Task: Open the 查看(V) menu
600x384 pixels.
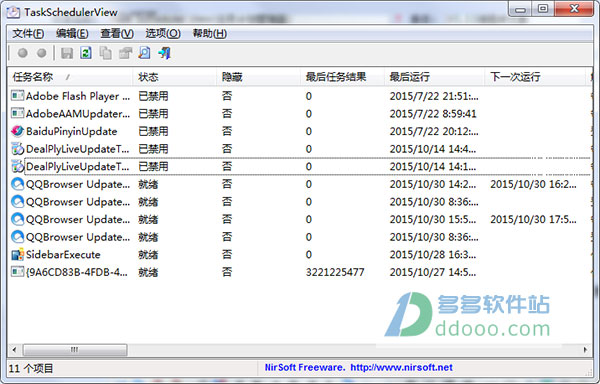Action: tap(117, 34)
